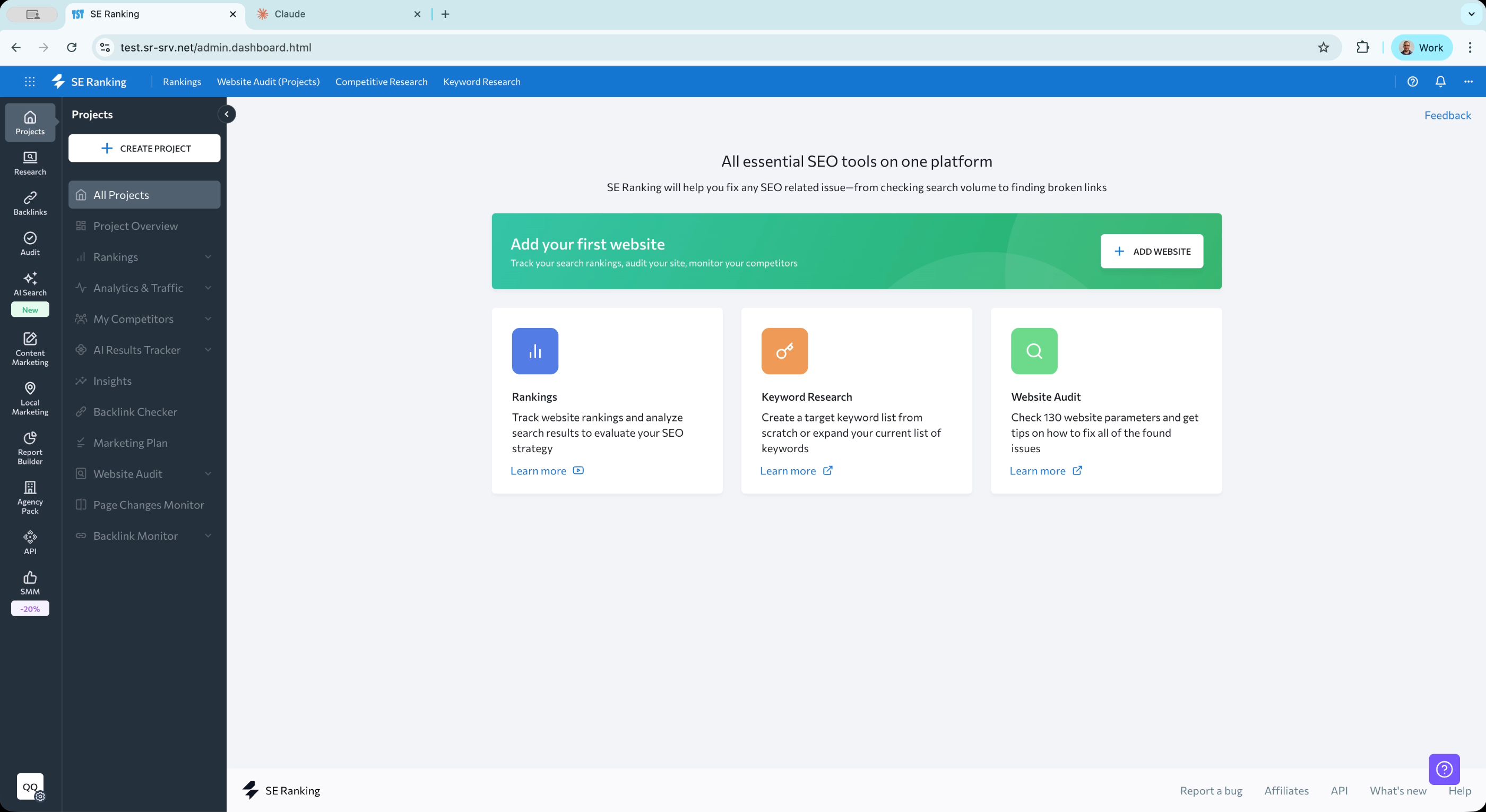Open the AI Search sidebar icon

30,284
